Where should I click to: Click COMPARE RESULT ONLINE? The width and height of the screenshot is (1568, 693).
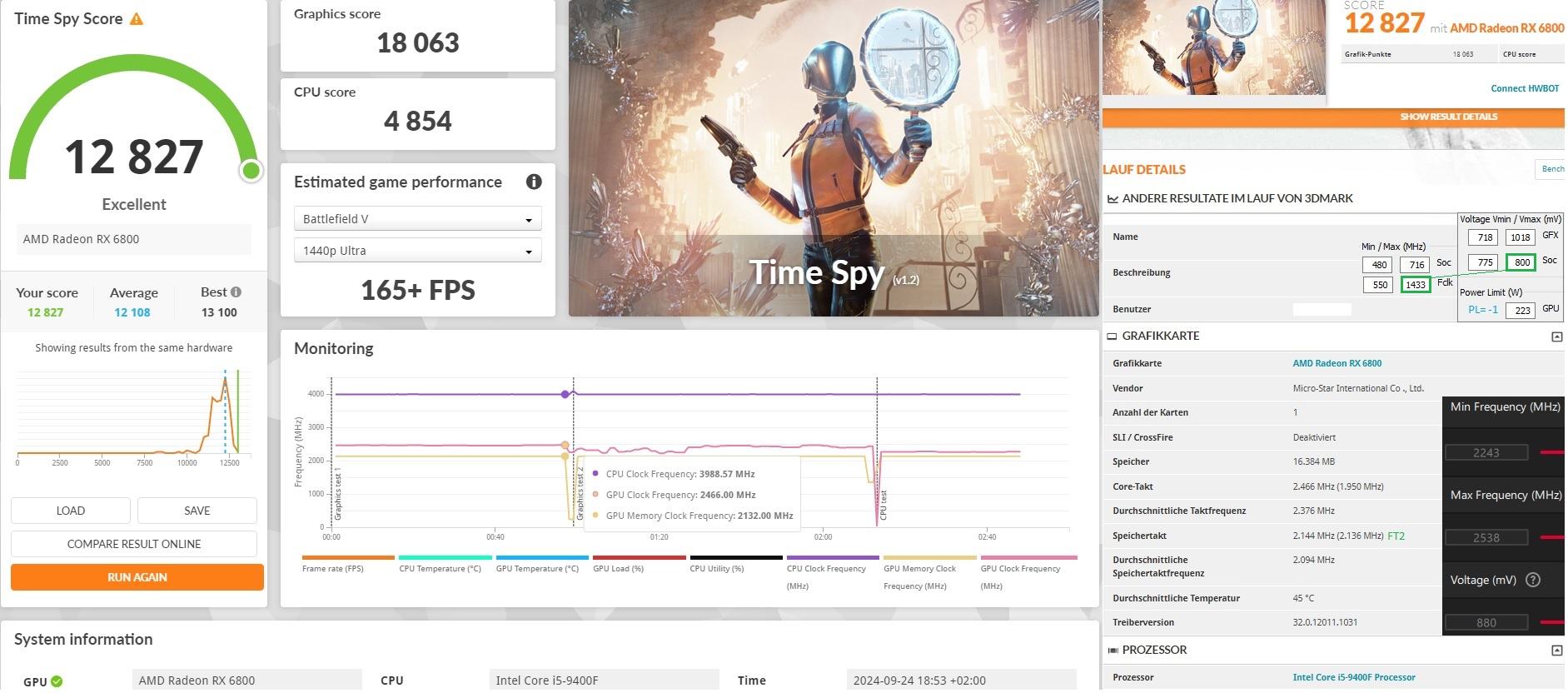[134, 544]
